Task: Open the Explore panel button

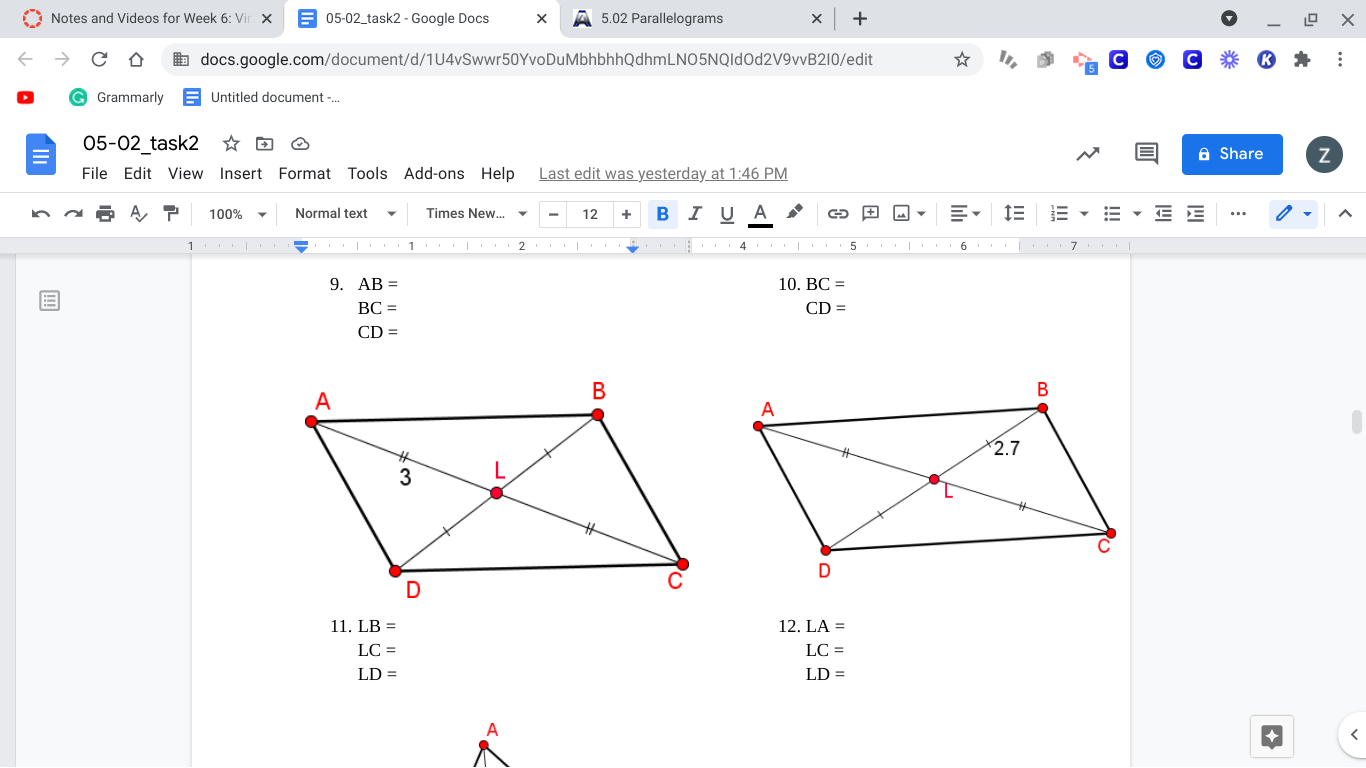Action: [x=1272, y=737]
